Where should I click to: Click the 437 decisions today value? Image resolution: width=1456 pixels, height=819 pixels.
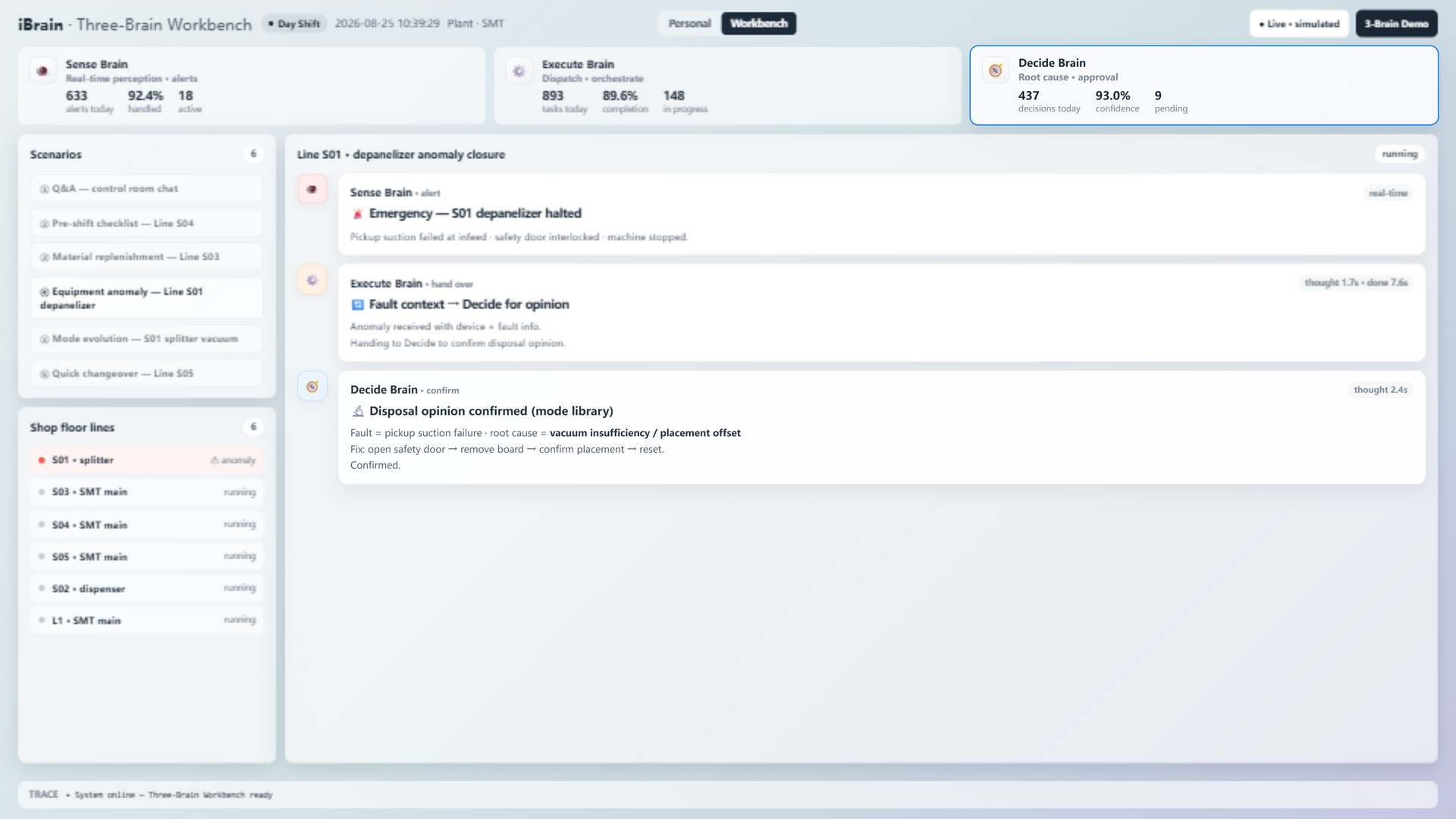pos(1028,96)
